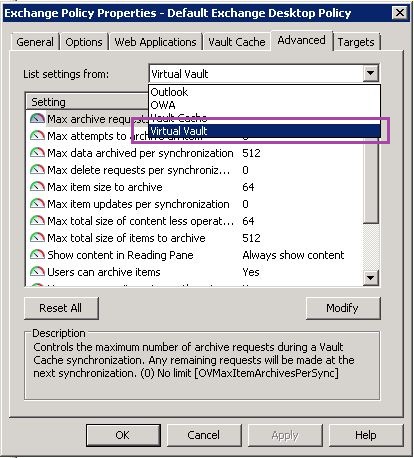
Task: Select Show content in Reading Pane setting
Action: [x=120, y=255]
